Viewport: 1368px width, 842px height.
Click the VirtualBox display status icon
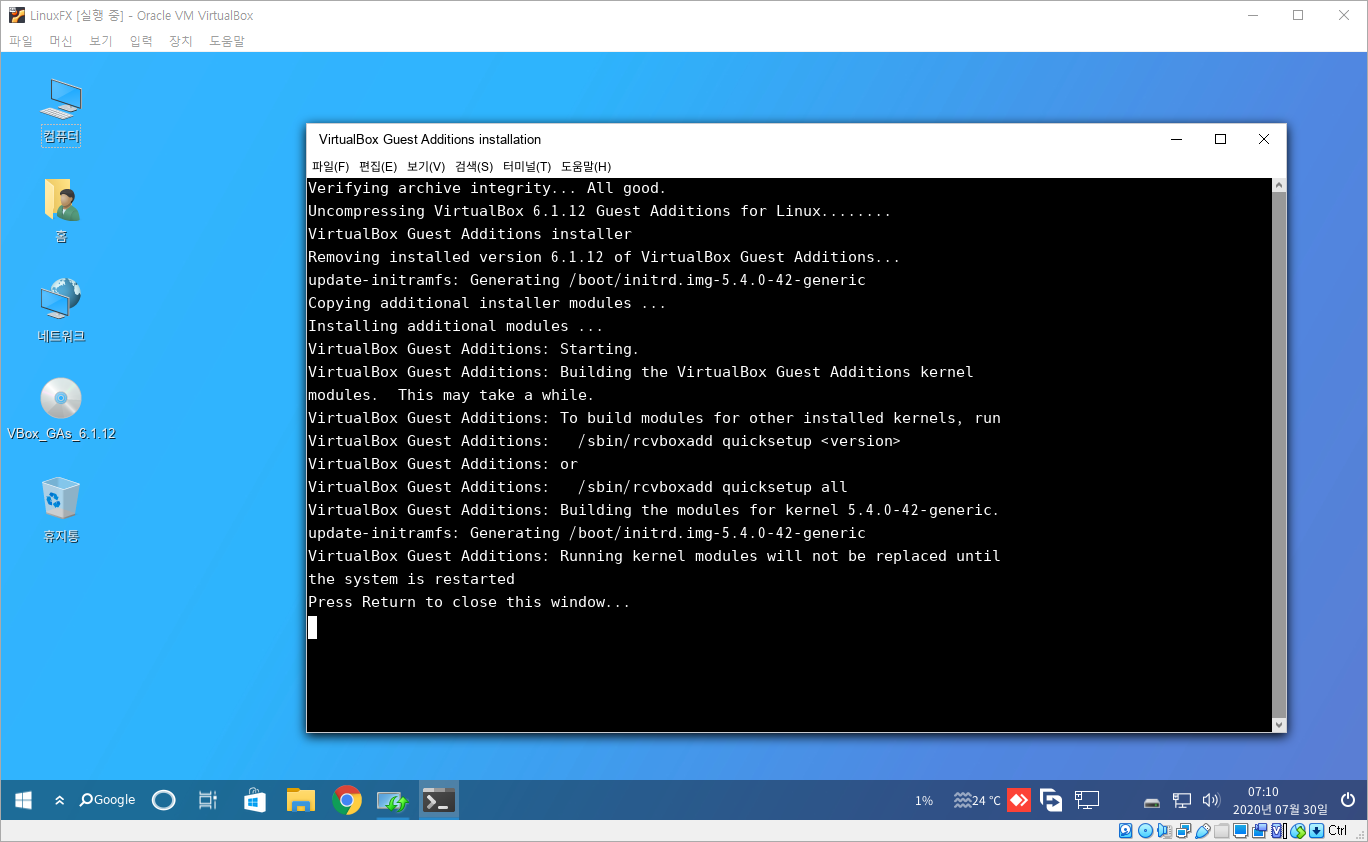coord(1241,831)
